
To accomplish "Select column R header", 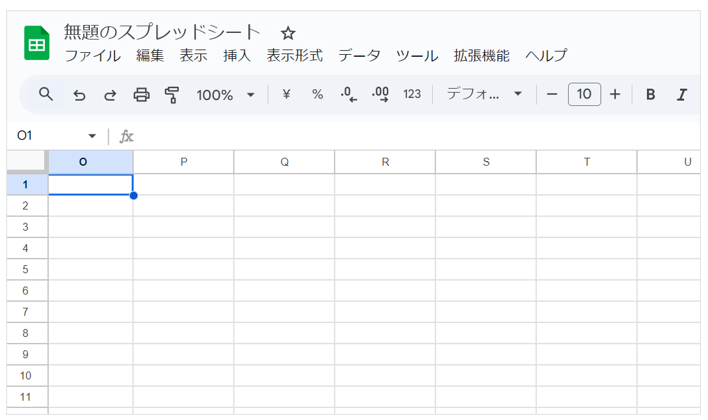I will tap(385, 162).
